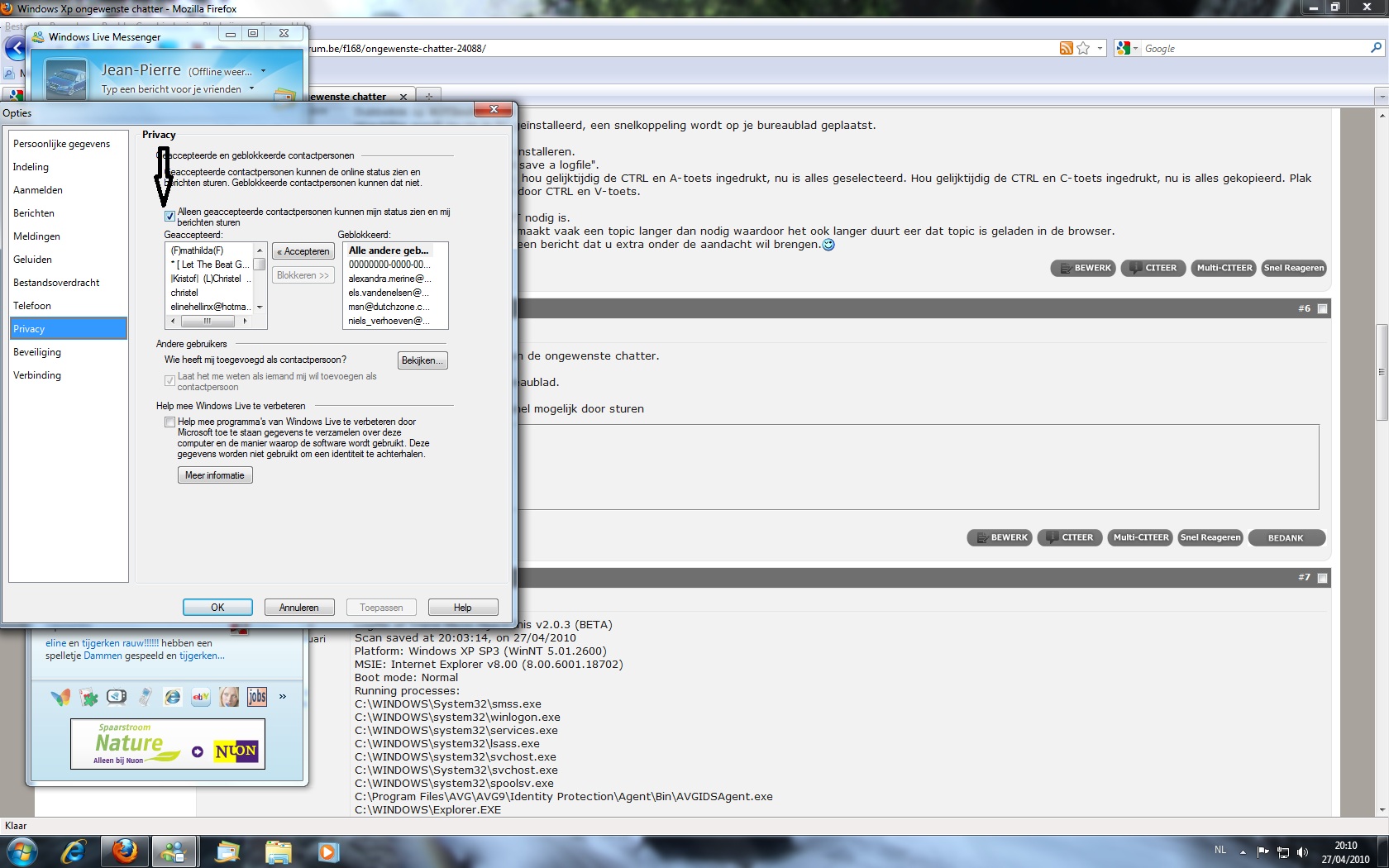List all tabs dropdown in Firefox

[1381, 97]
